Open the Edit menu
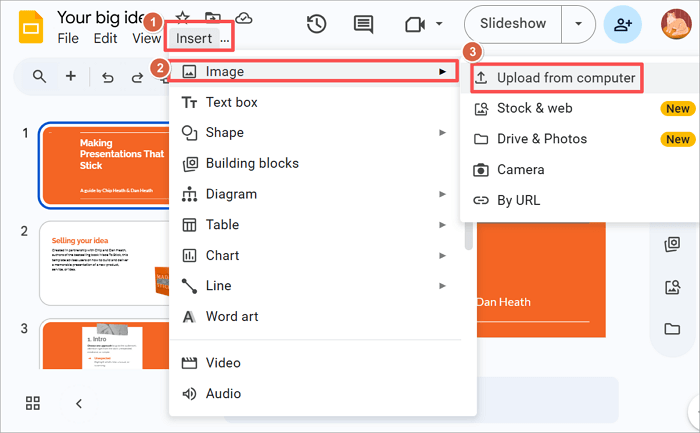The width and height of the screenshot is (700, 433). [105, 38]
